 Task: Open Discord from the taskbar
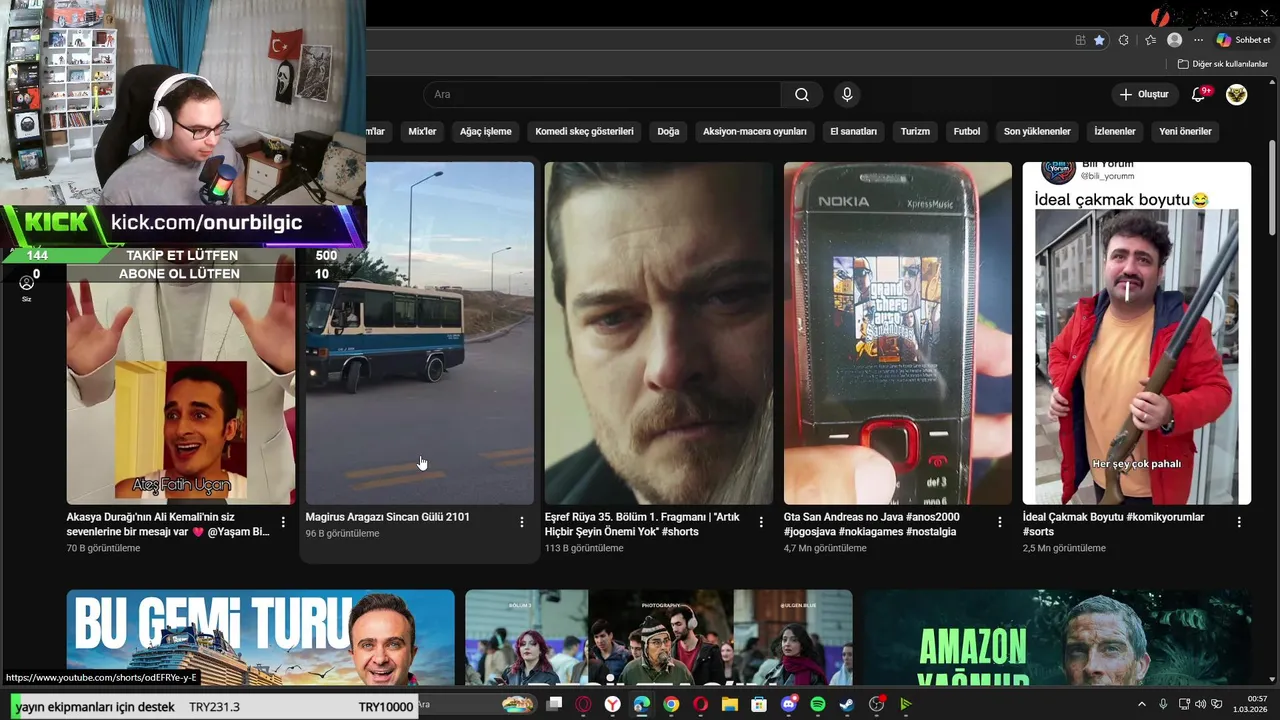tap(788, 704)
